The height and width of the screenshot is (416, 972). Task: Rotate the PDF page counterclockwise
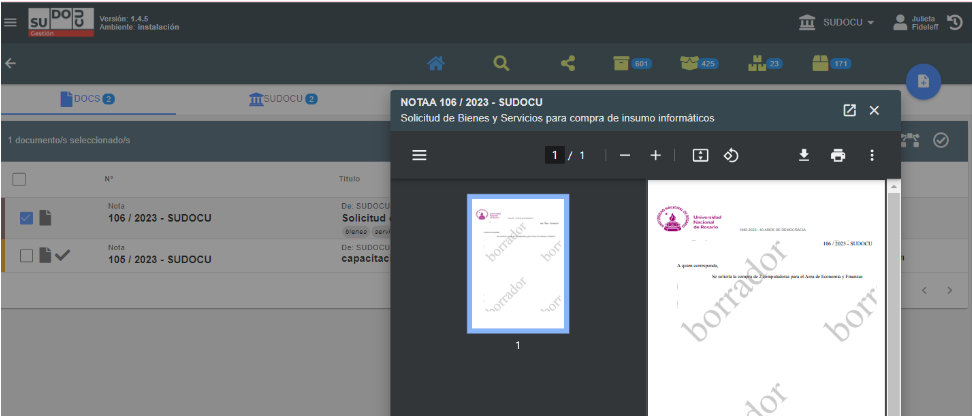pos(731,155)
